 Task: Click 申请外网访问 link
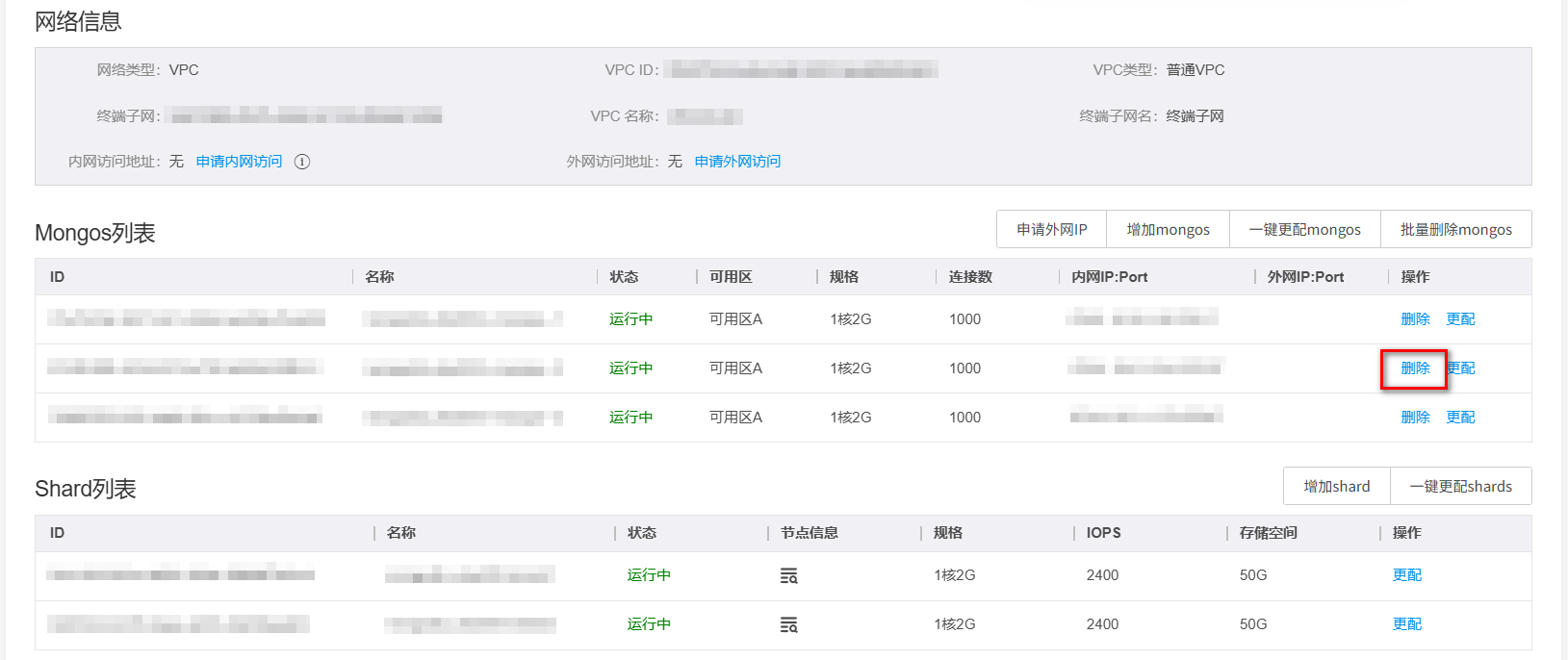[x=737, y=162]
